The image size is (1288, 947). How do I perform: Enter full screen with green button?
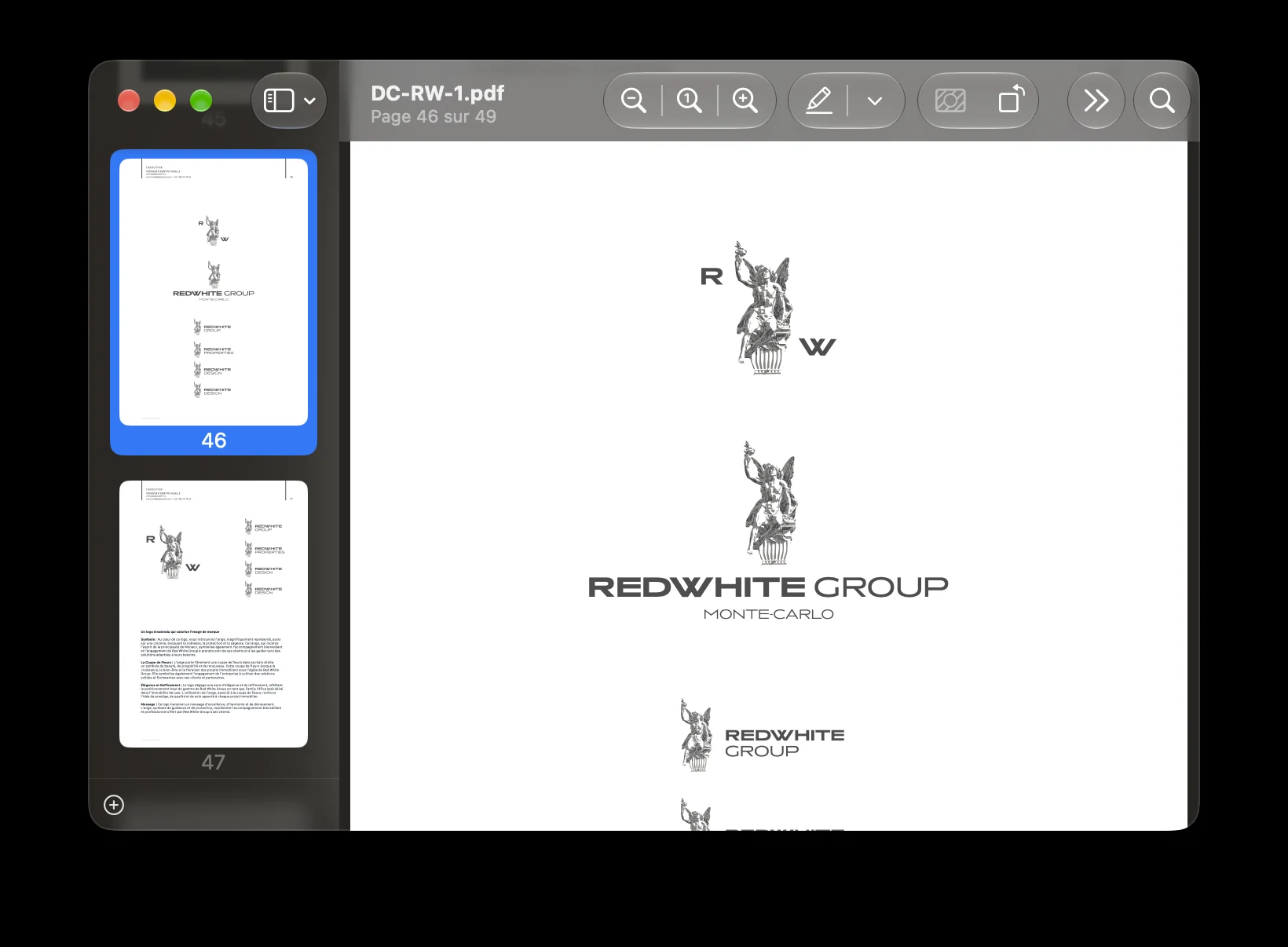click(201, 101)
